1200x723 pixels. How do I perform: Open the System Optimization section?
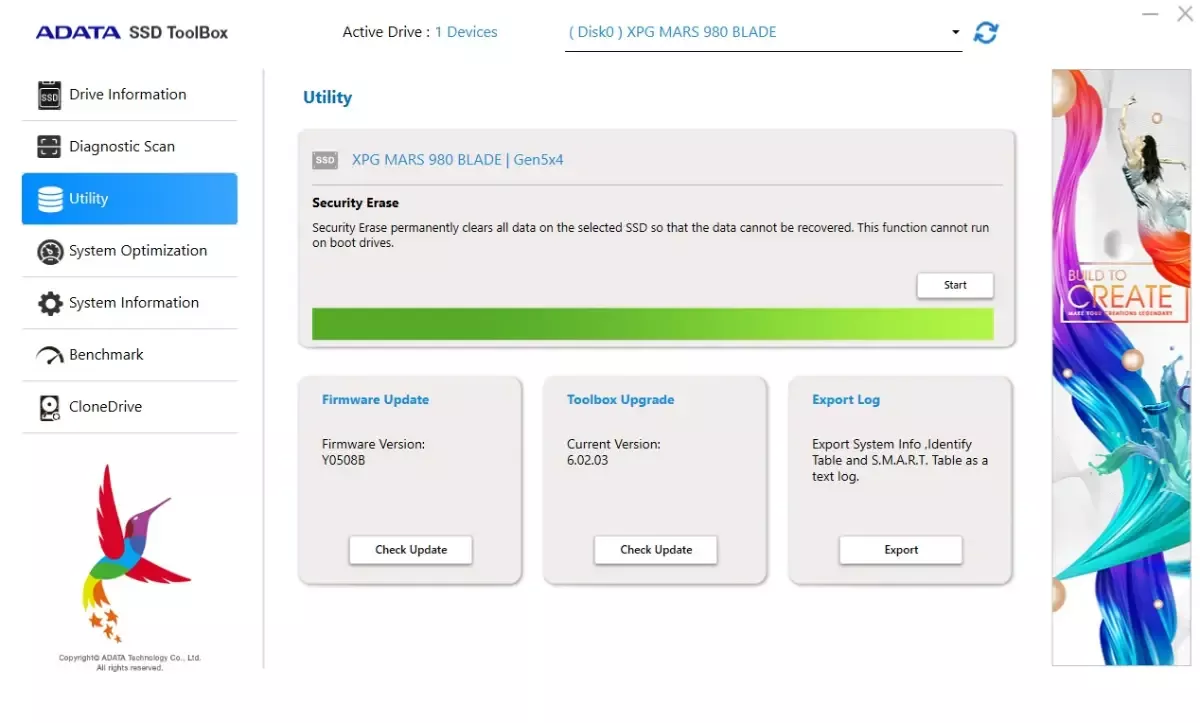[x=138, y=251]
